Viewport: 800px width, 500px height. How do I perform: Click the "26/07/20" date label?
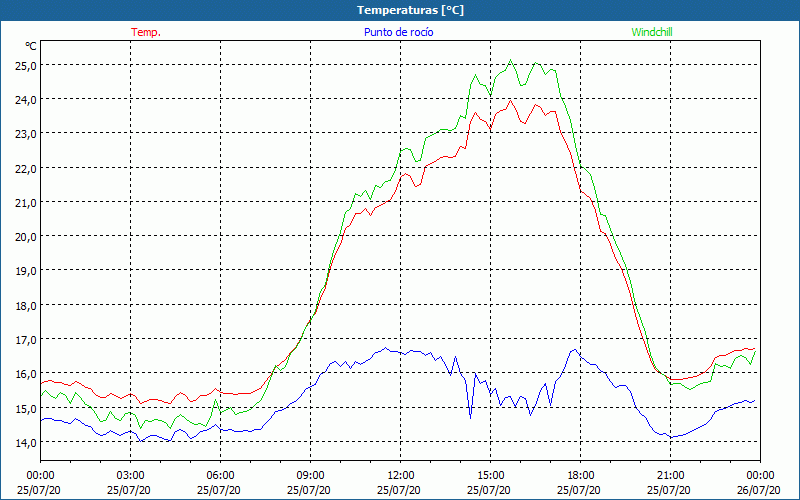coord(759,490)
